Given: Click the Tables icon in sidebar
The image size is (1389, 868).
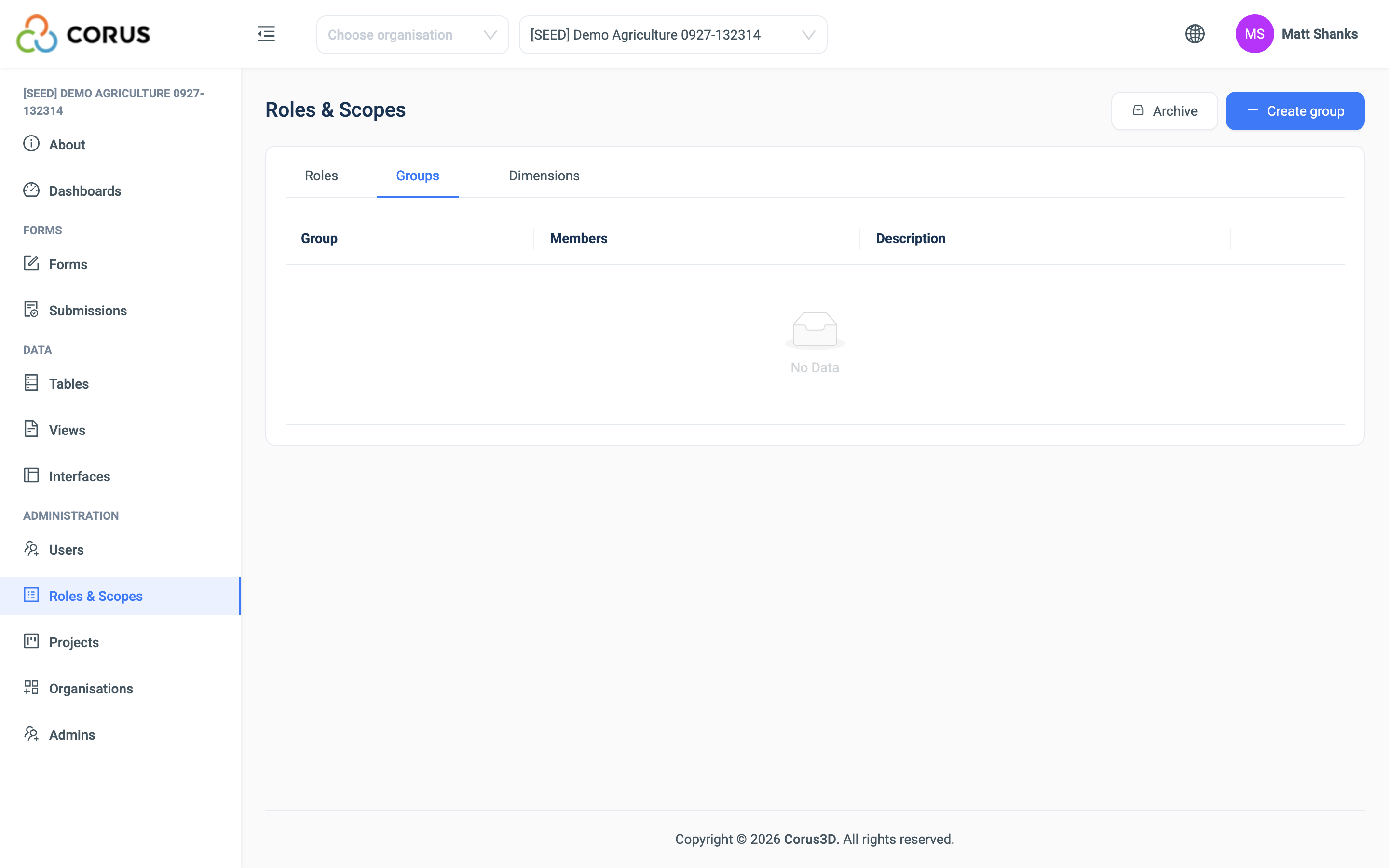Looking at the screenshot, I should 31,383.
